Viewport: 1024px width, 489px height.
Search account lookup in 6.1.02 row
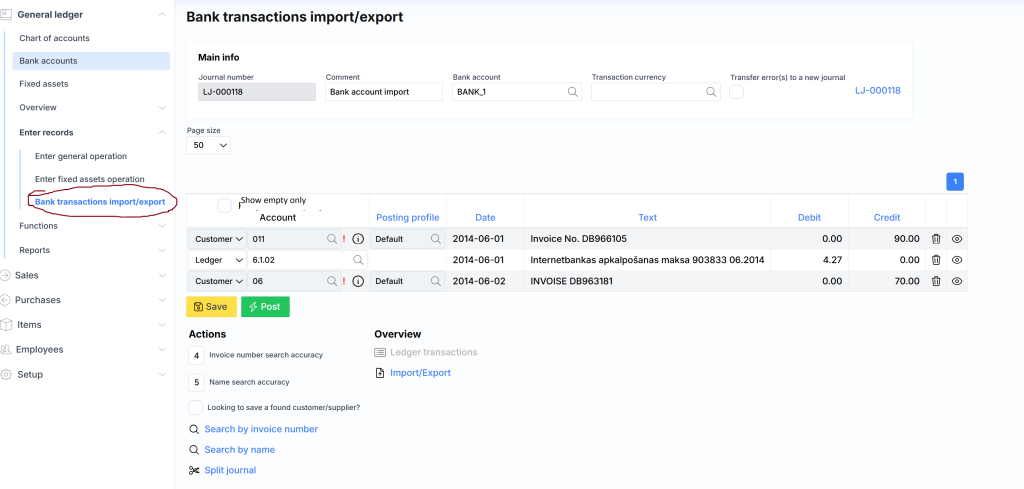(358, 260)
